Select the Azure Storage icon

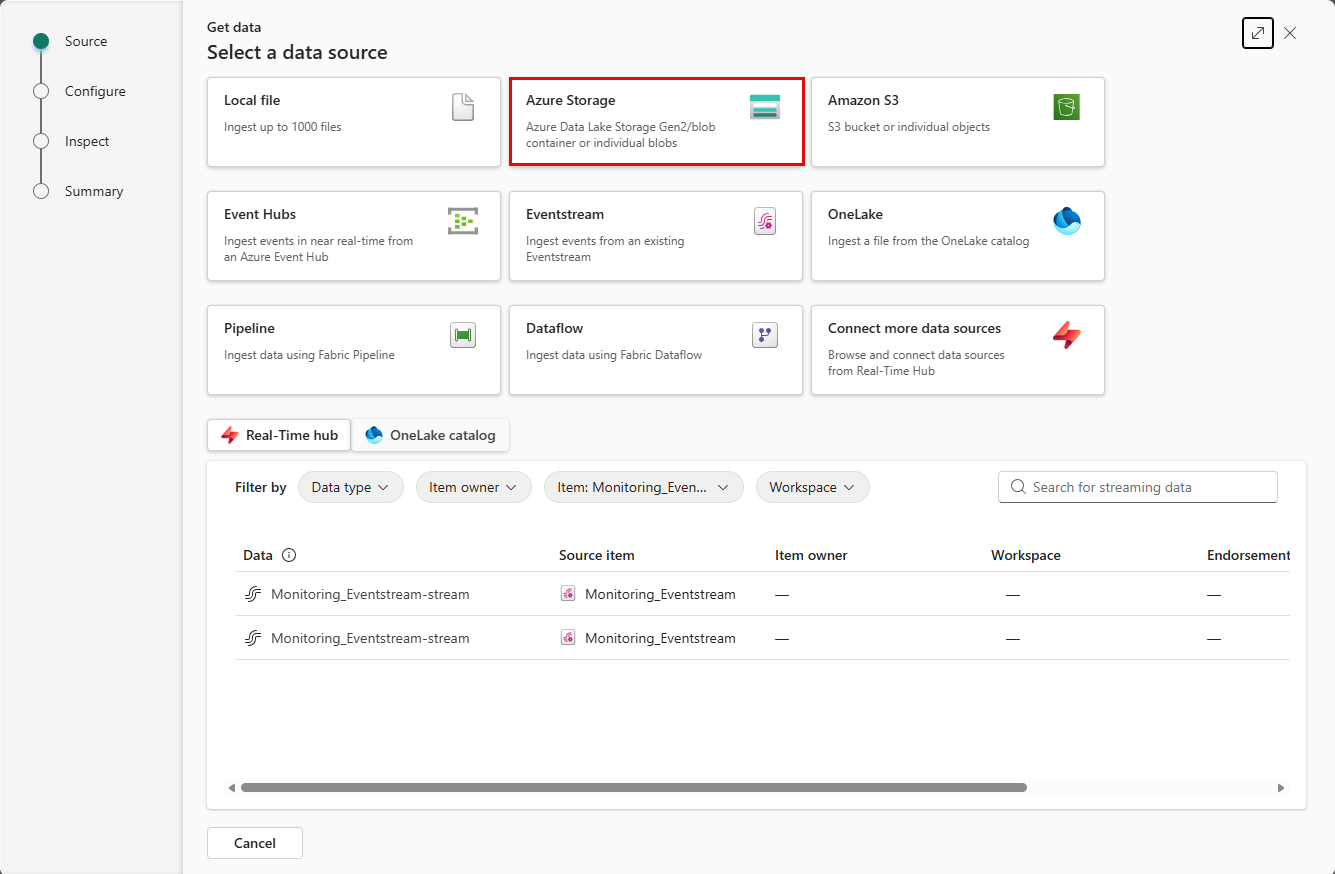pos(765,107)
